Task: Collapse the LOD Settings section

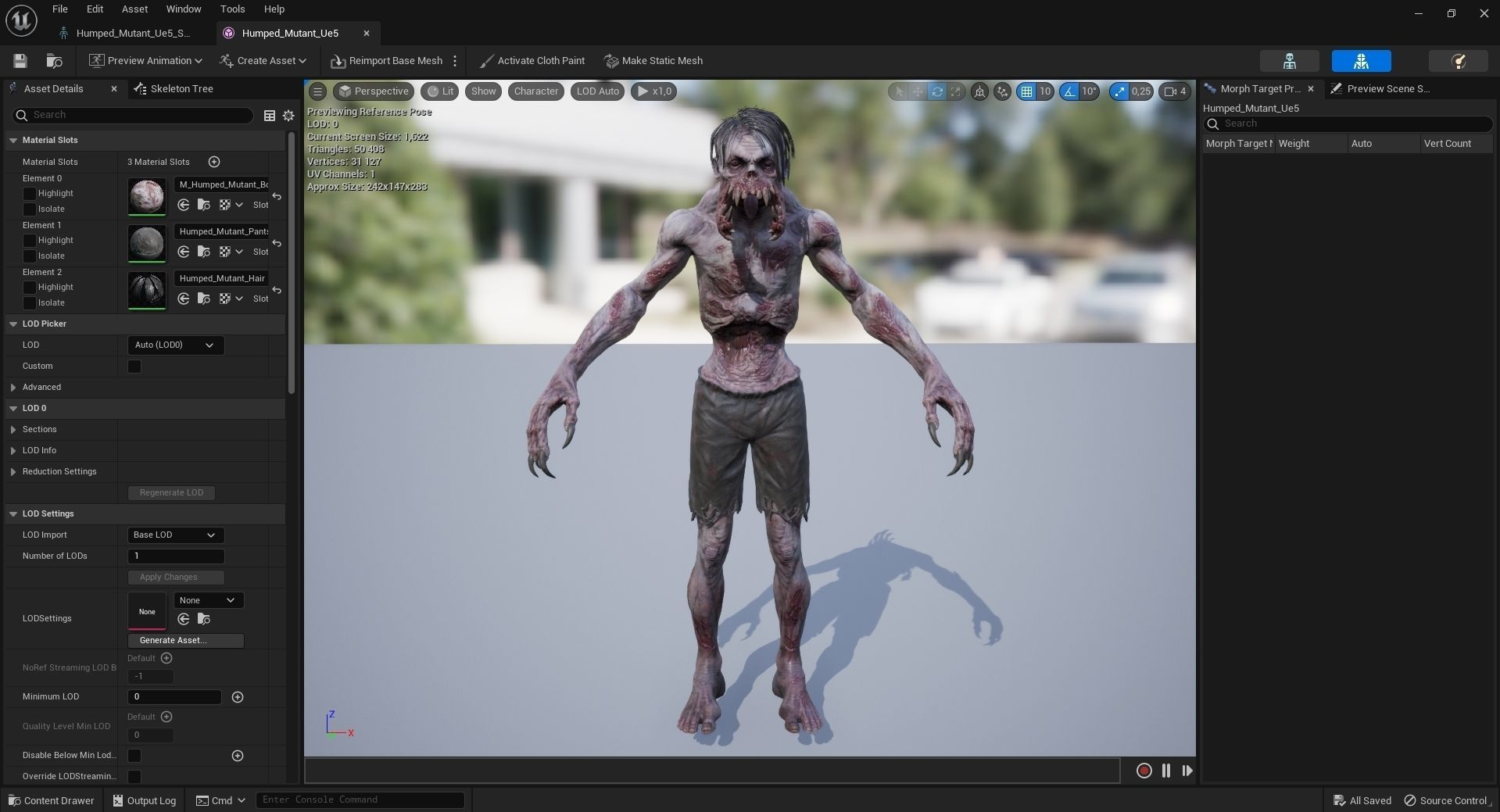Action: (x=13, y=514)
